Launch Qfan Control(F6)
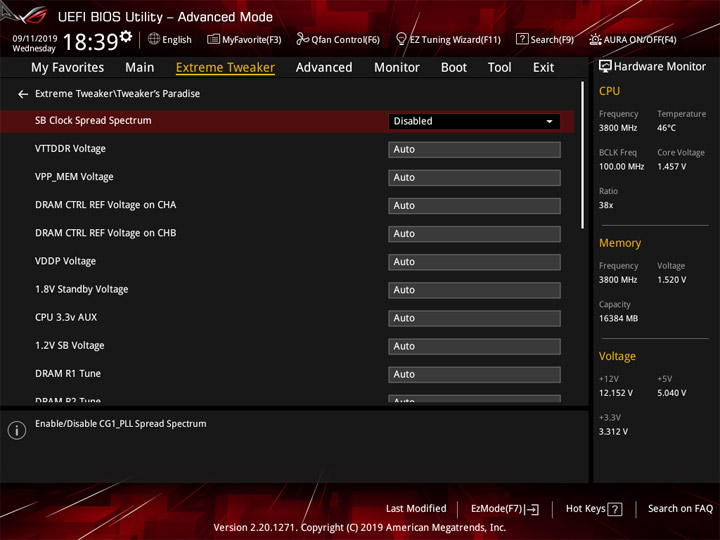This screenshot has height=540, width=720. coord(338,39)
